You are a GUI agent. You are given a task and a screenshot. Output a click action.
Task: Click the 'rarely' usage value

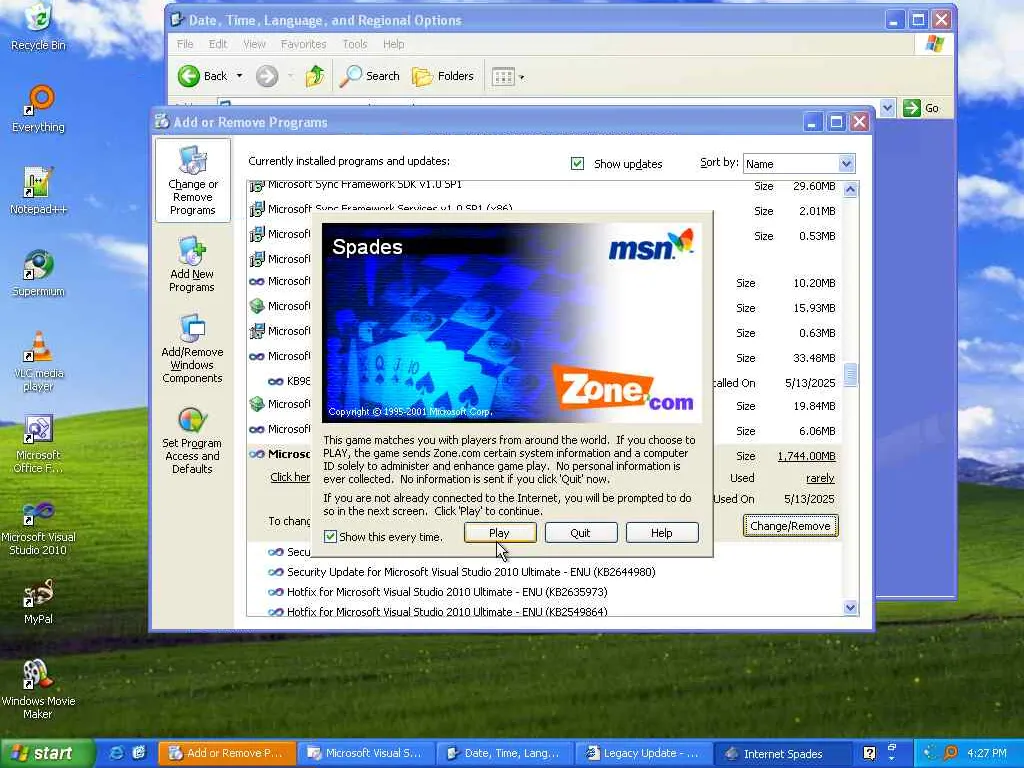click(x=820, y=478)
